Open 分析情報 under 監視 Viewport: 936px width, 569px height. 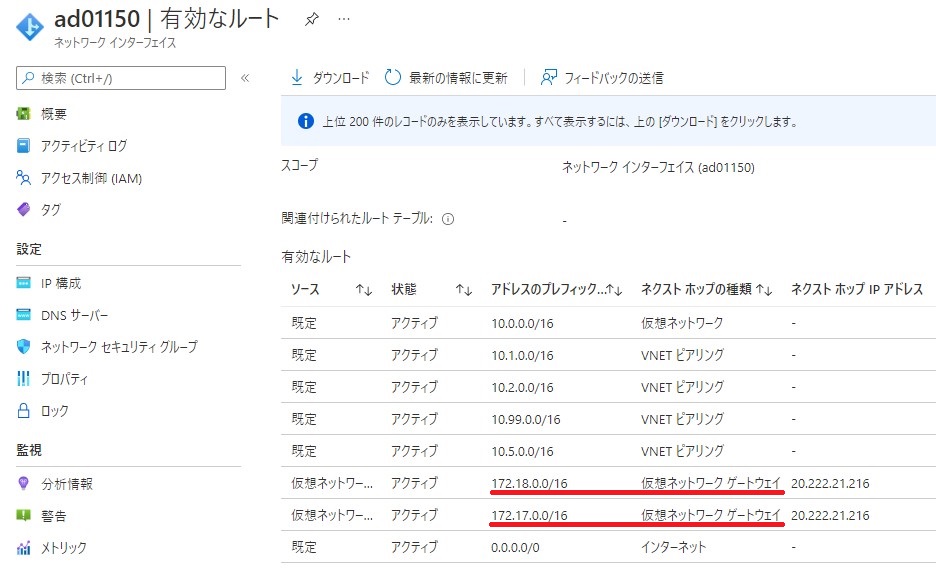tap(67, 484)
